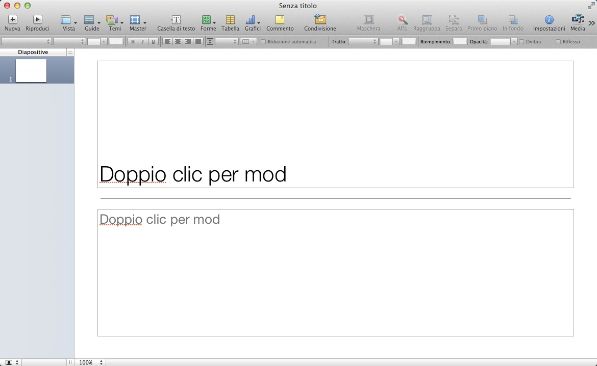This screenshot has width=597, height=366.
Task: Click the Maschera mask tool
Action: pos(368,22)
